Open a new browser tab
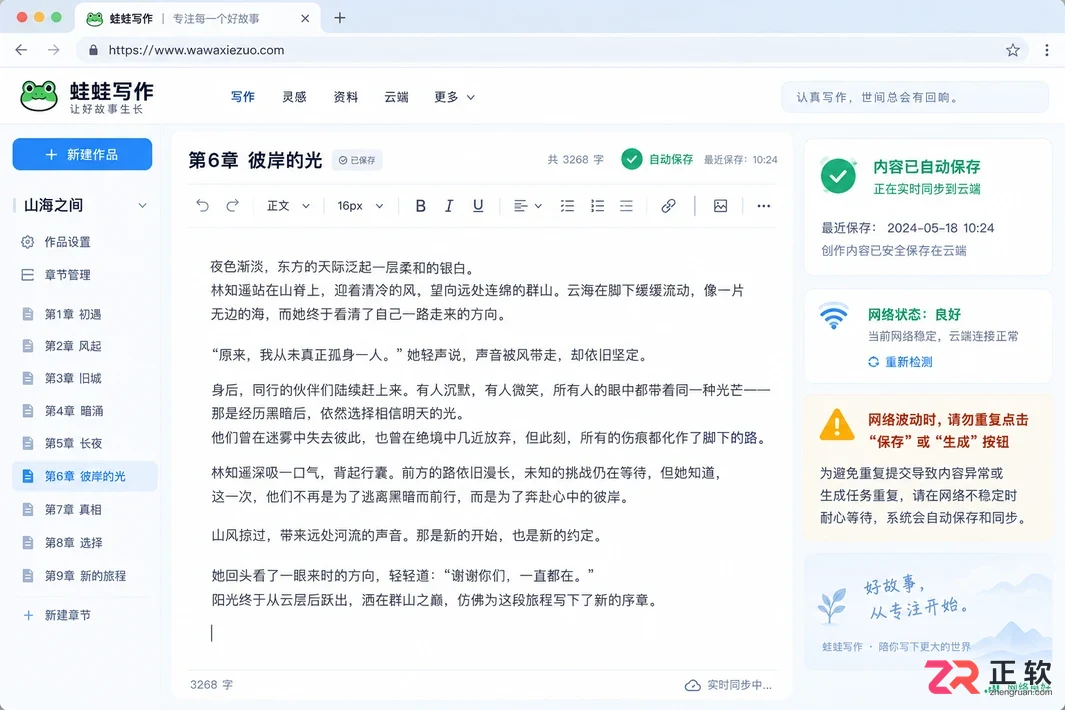Screen dimensions: 1065x710 coord(340,18)
